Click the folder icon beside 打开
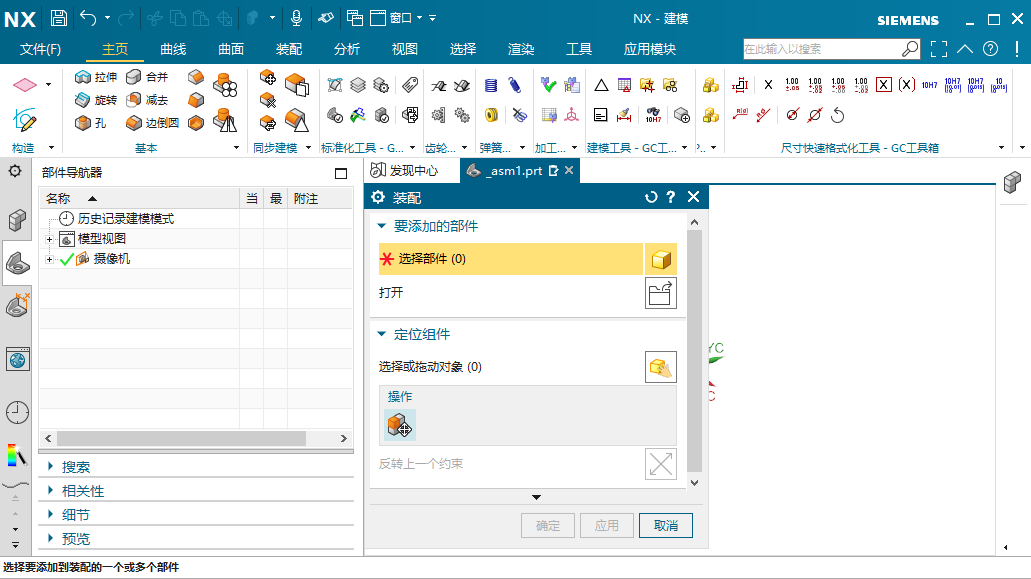Viewport: 1031px width, 579px height. 660,293
